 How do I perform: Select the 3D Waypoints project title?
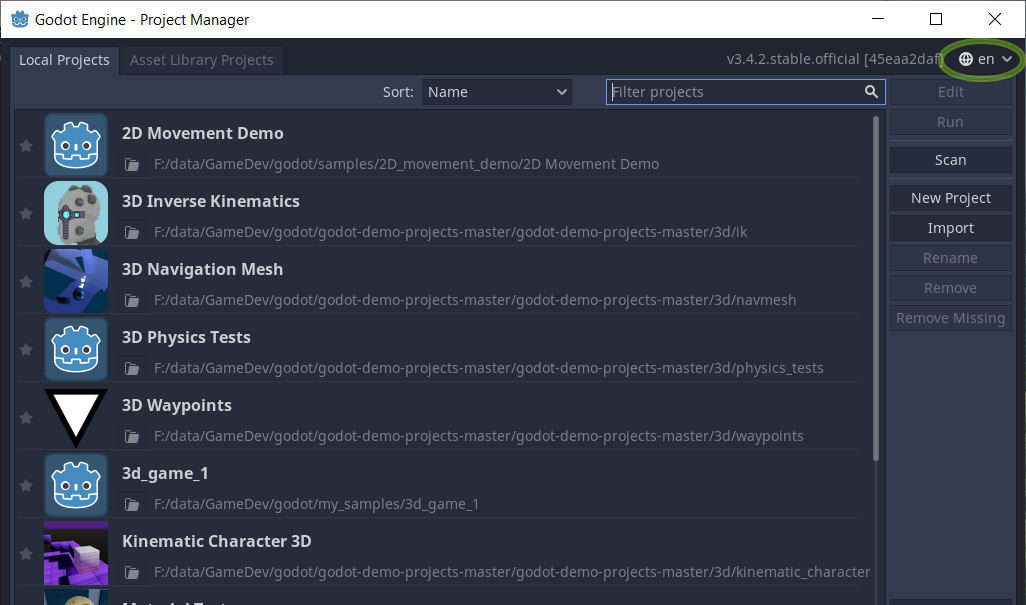[x=177, y=406]
